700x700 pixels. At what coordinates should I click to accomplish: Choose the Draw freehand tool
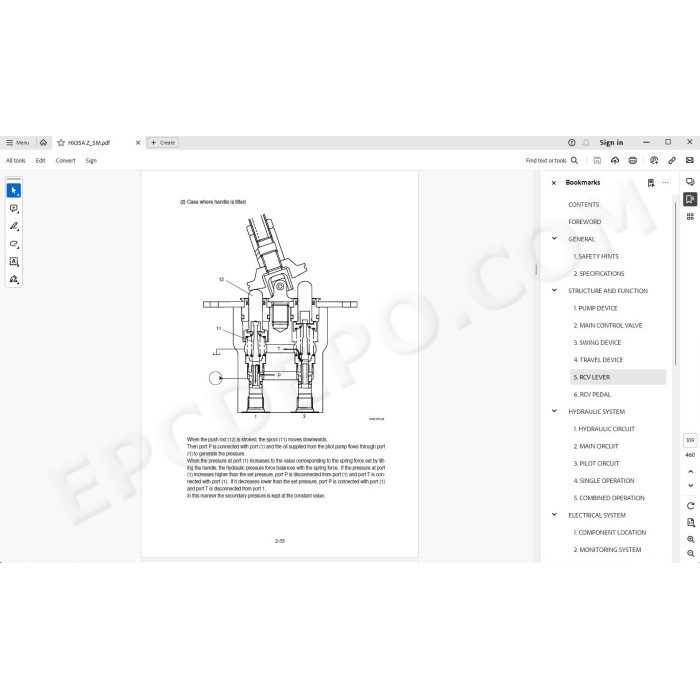pyautogui.click(x=14, y=244)
